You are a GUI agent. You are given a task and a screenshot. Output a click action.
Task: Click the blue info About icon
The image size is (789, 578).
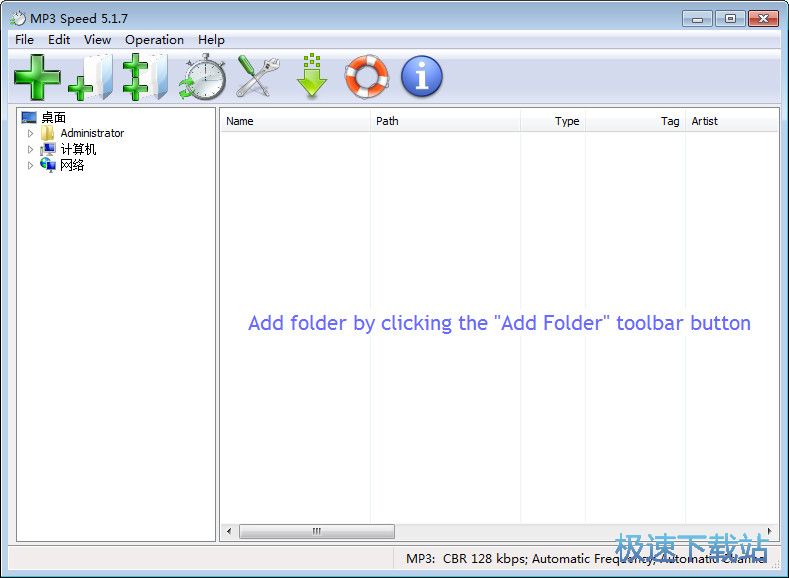point(421,77)
